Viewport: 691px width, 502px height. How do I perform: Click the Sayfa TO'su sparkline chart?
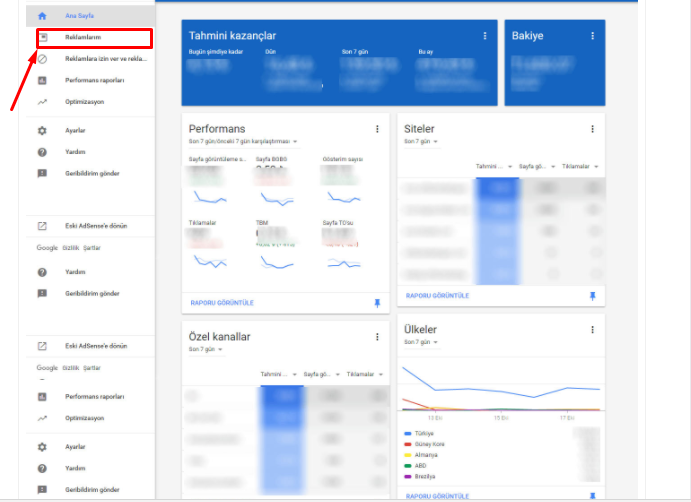pos(344,264)
